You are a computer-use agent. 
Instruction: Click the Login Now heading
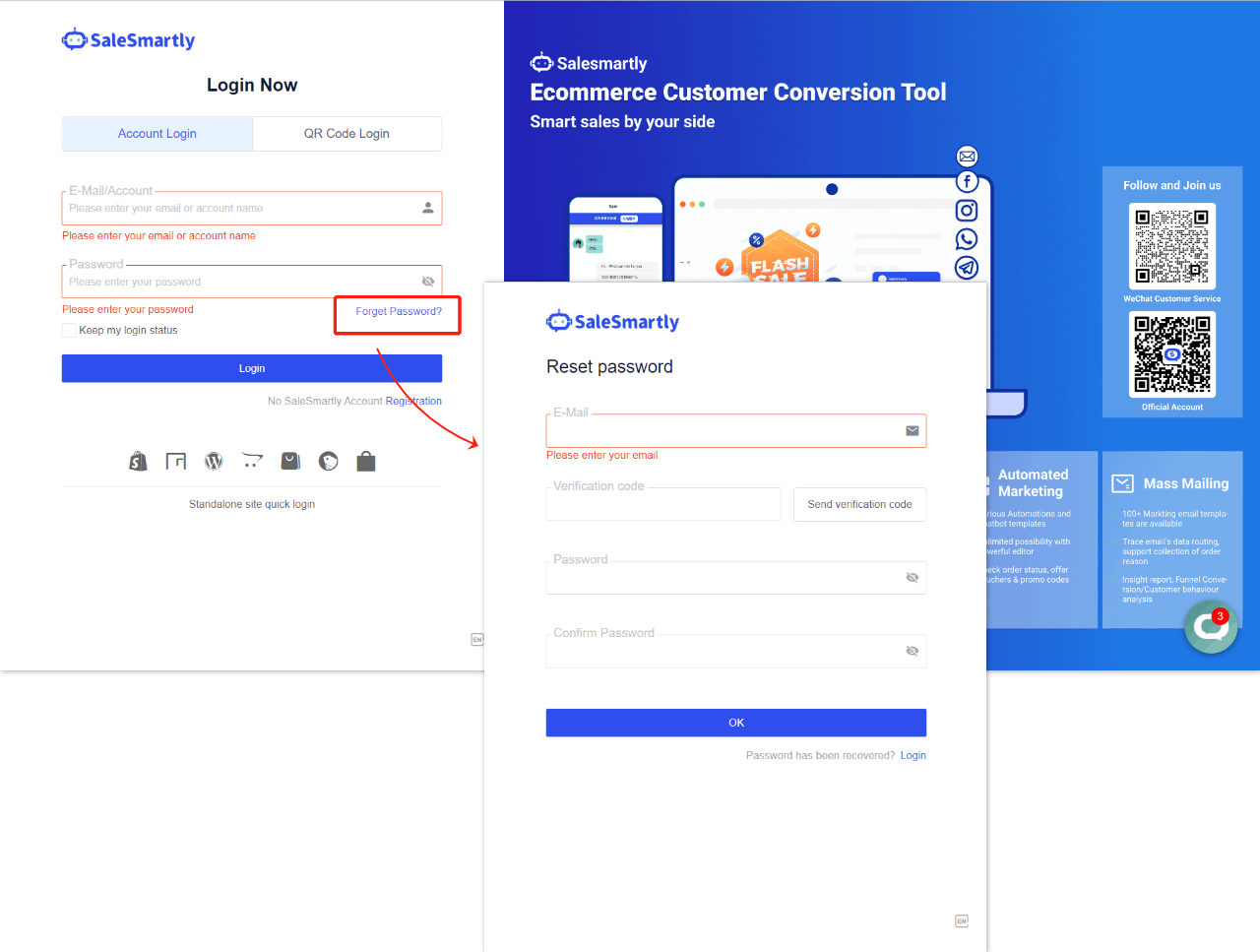[x=252, y=85]
